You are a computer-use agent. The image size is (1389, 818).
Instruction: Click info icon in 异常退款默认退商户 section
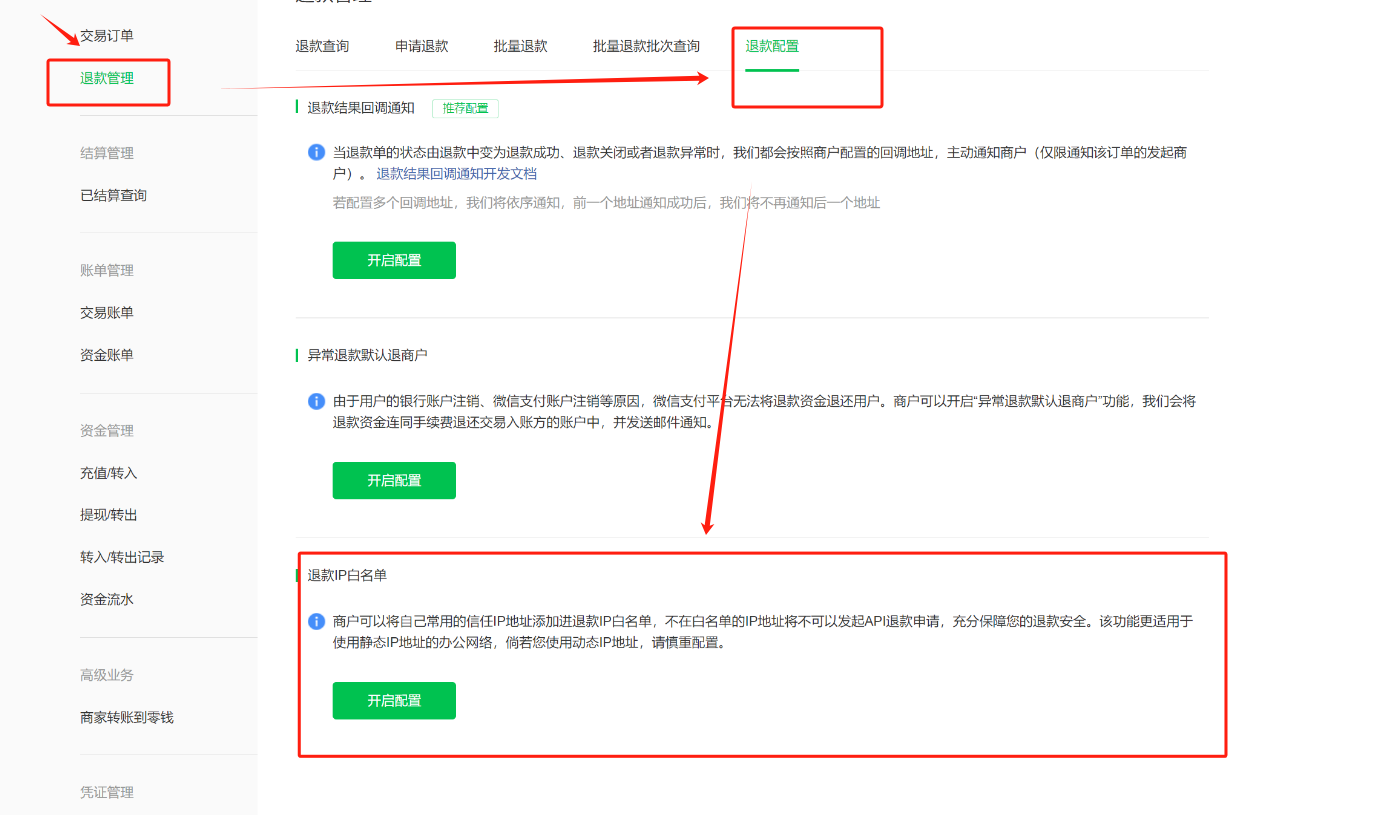point(316,400)
